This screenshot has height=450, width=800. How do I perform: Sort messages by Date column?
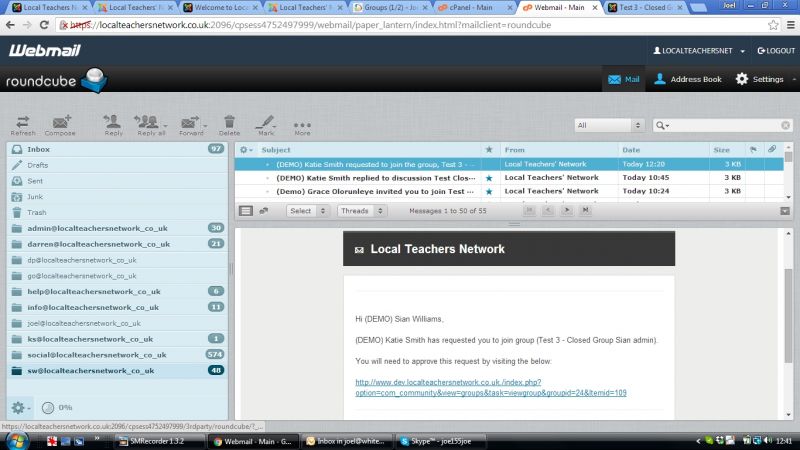point(631,149)
